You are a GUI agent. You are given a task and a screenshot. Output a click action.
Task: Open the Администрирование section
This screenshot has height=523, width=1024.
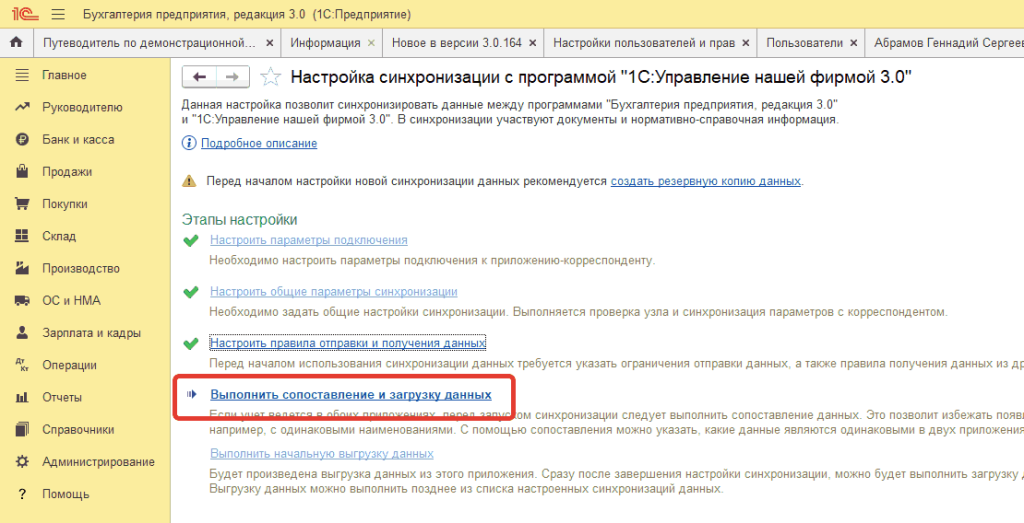tap(98, 462)
